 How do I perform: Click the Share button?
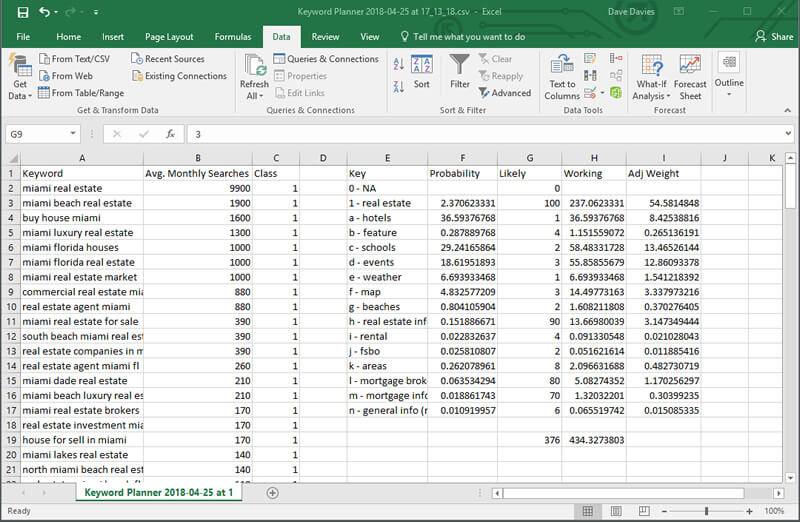(x=774, y=37)
